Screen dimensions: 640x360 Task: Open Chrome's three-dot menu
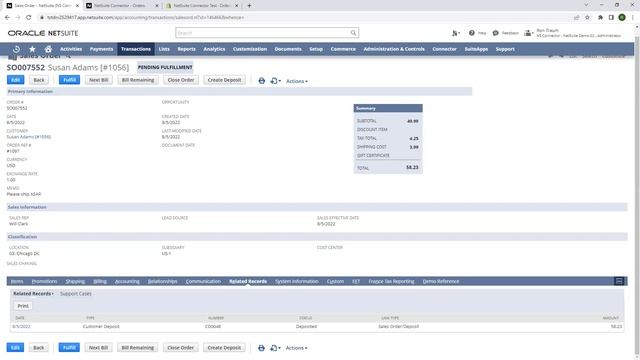633,17
